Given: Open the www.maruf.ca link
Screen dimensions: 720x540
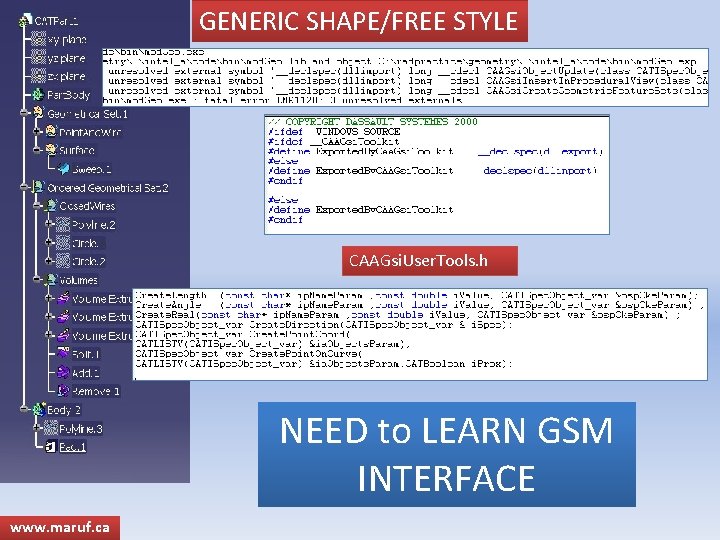Looking at the screenshot, I should (x=60, y=528).
